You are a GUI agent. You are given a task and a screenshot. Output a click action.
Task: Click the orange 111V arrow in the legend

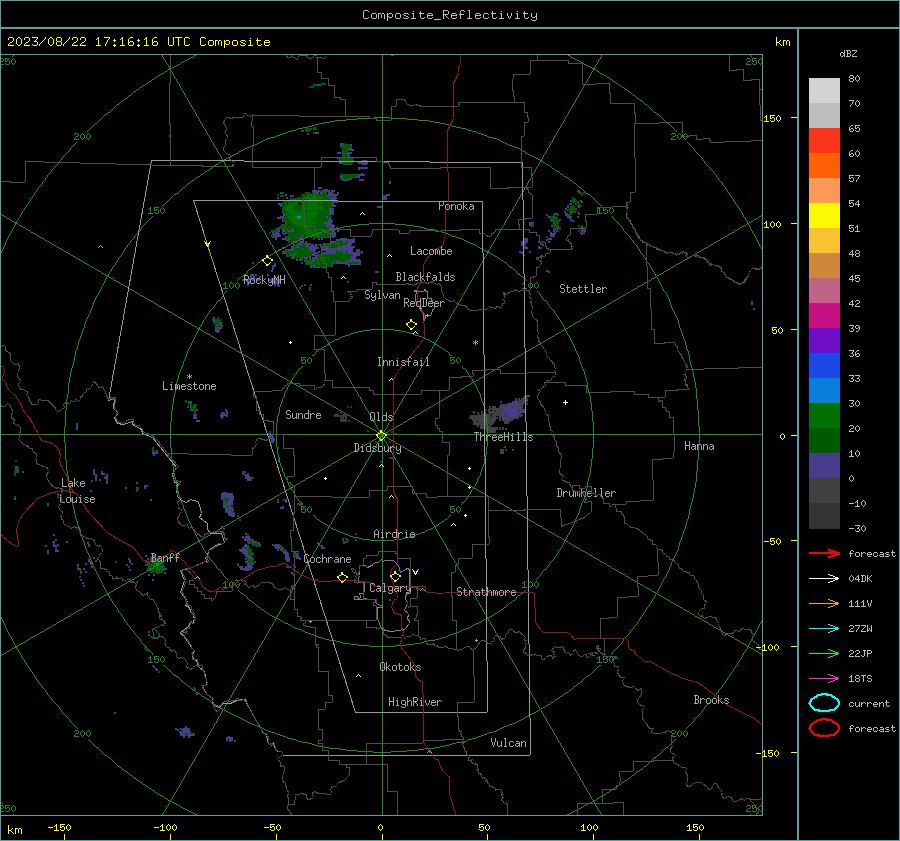pyautogui.click(x=824, y=603)
